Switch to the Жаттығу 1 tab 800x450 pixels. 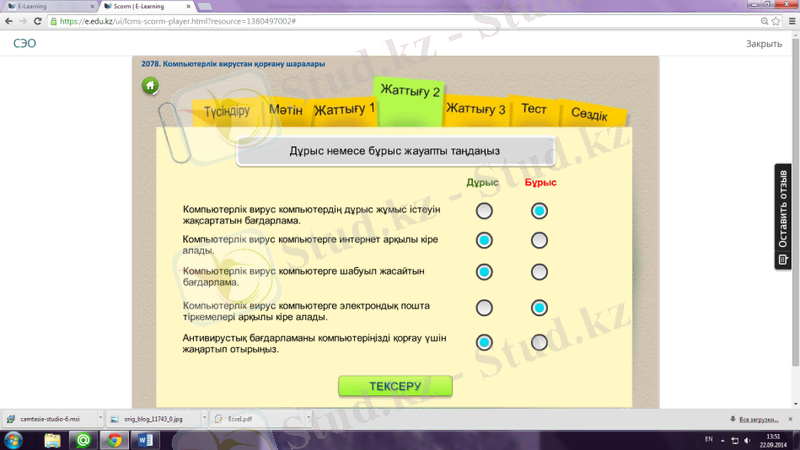(344, 108)
